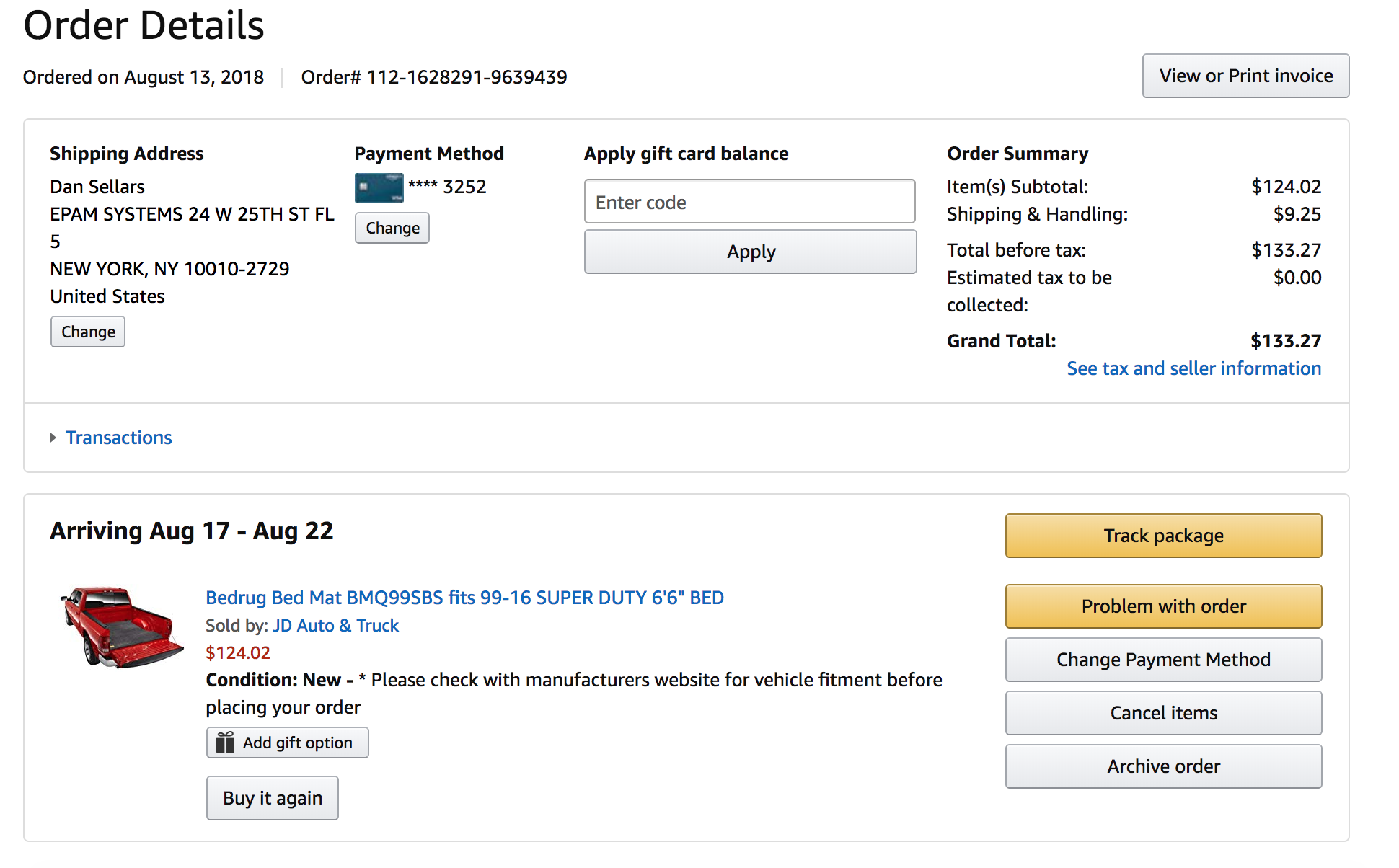Track package for this order

tap(1163, 536)
